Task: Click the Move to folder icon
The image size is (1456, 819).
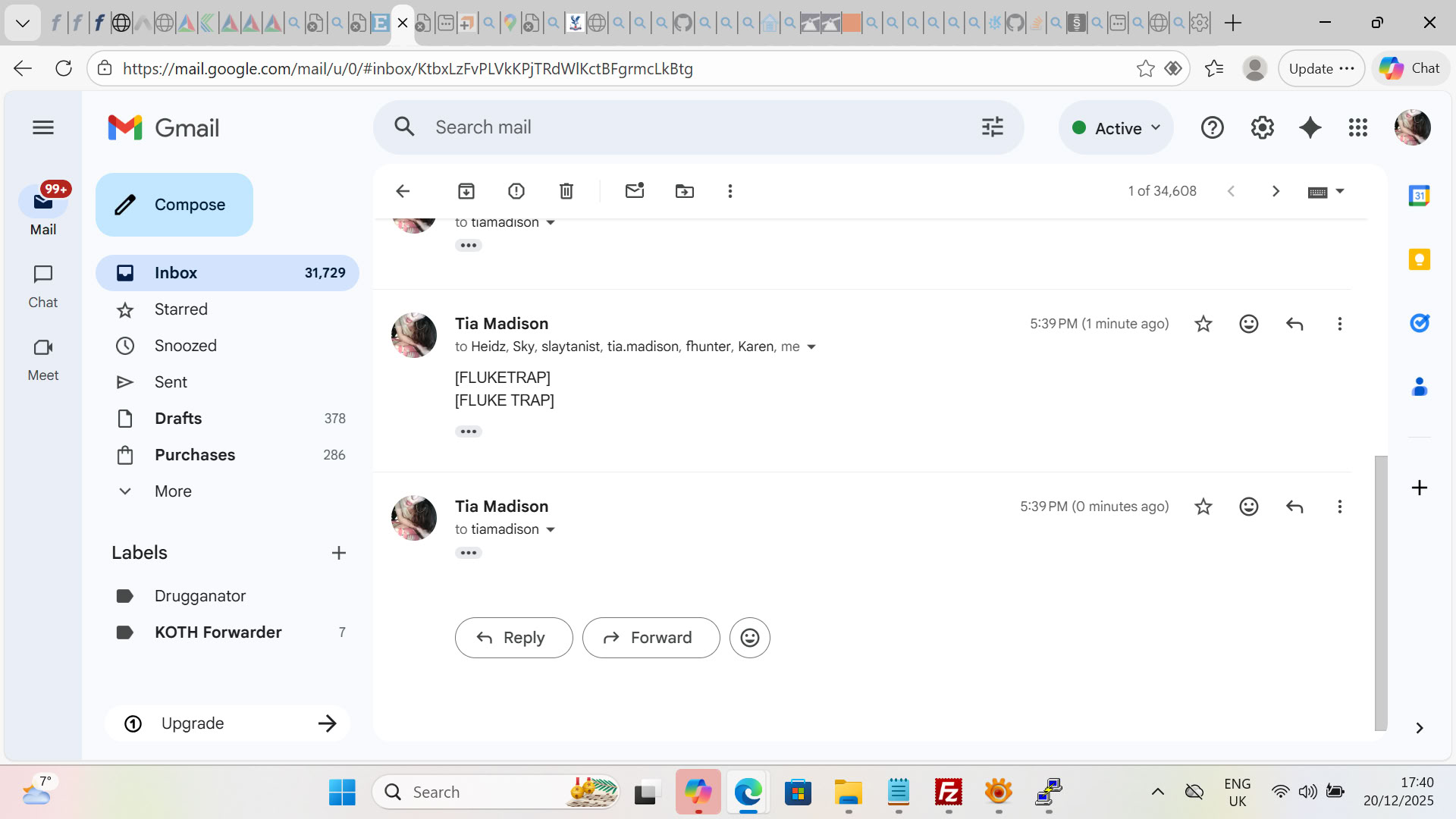Action: [x=685, y=191]
